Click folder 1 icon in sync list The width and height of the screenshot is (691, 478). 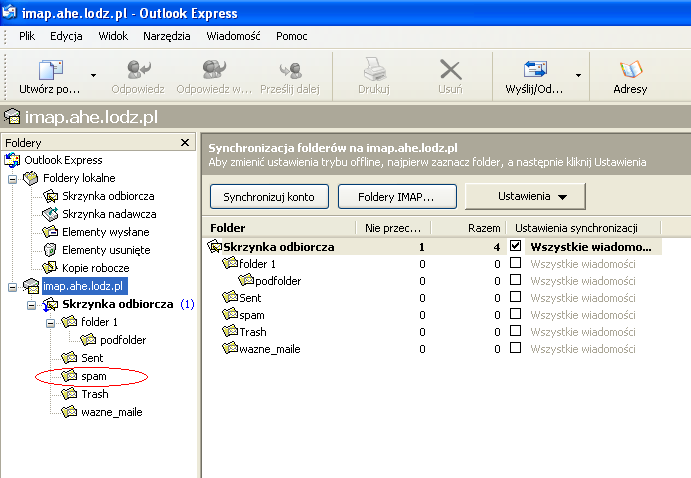pyautogui.click(x=230, y=263)
